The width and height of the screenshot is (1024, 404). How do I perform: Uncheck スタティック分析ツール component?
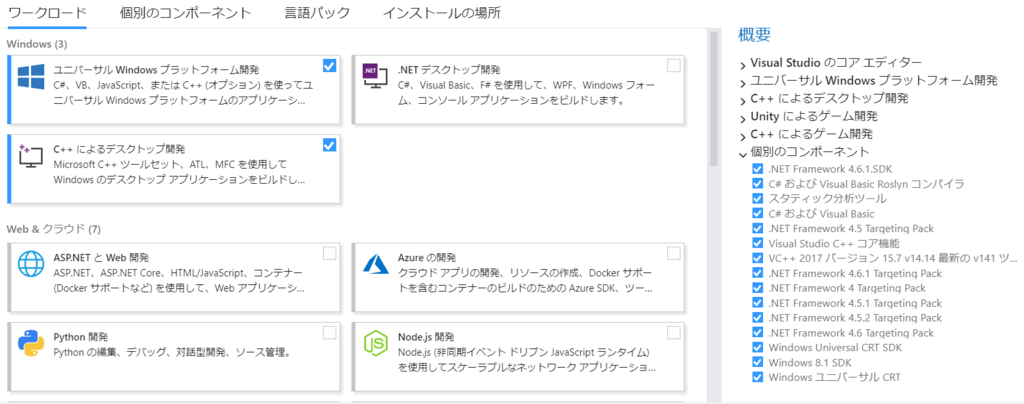click(758, 198)
